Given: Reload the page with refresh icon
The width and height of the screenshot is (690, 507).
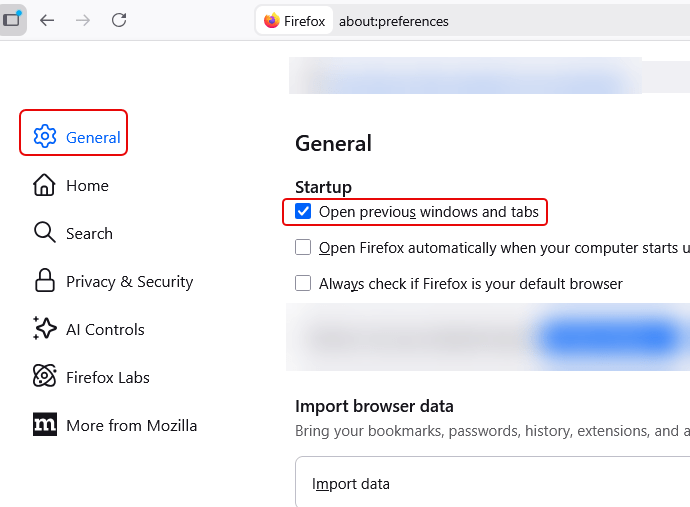Looking at the screenshot, I should click(x=119, y=20).
